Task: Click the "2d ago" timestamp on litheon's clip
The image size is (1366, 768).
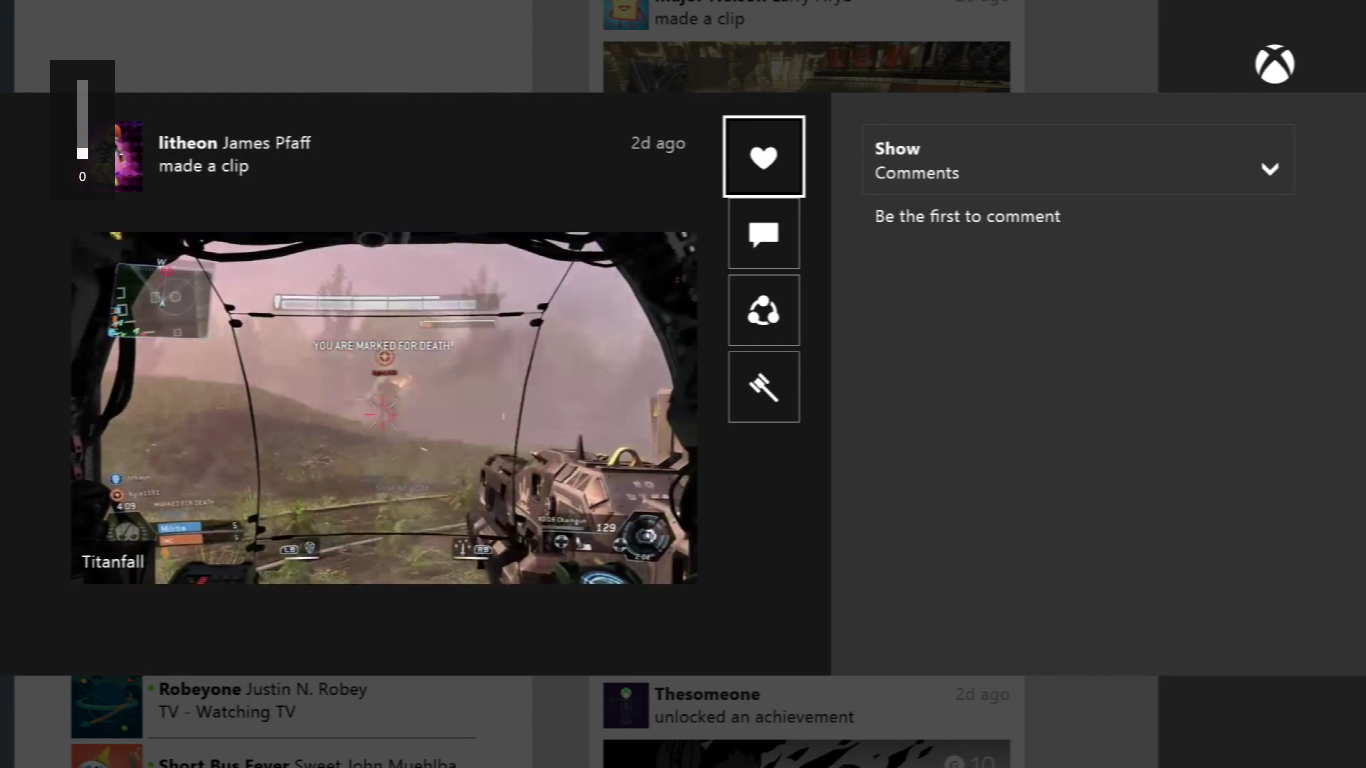Action: (658, 143)
